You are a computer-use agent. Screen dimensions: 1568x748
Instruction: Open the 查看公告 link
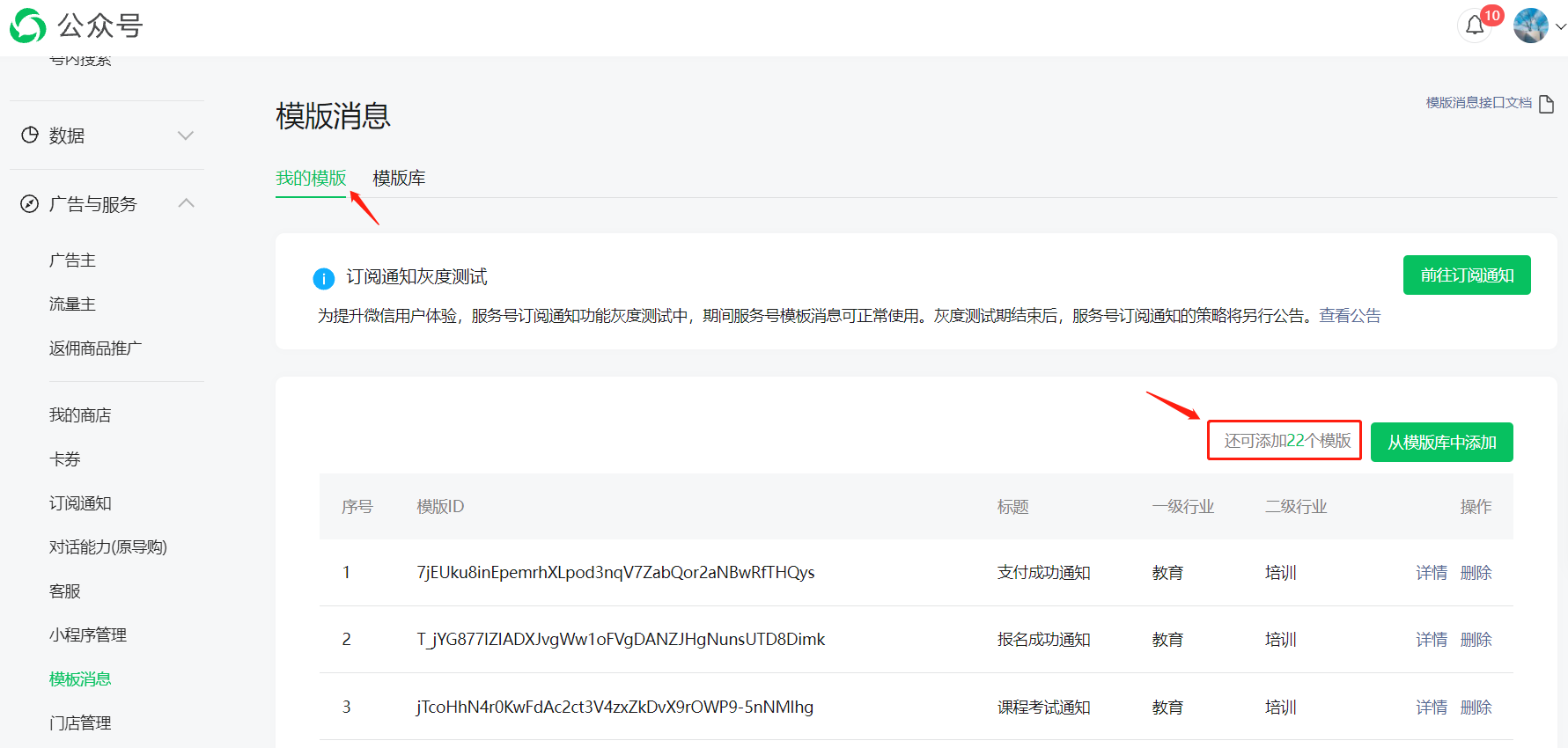click(x=1350, y=316)
